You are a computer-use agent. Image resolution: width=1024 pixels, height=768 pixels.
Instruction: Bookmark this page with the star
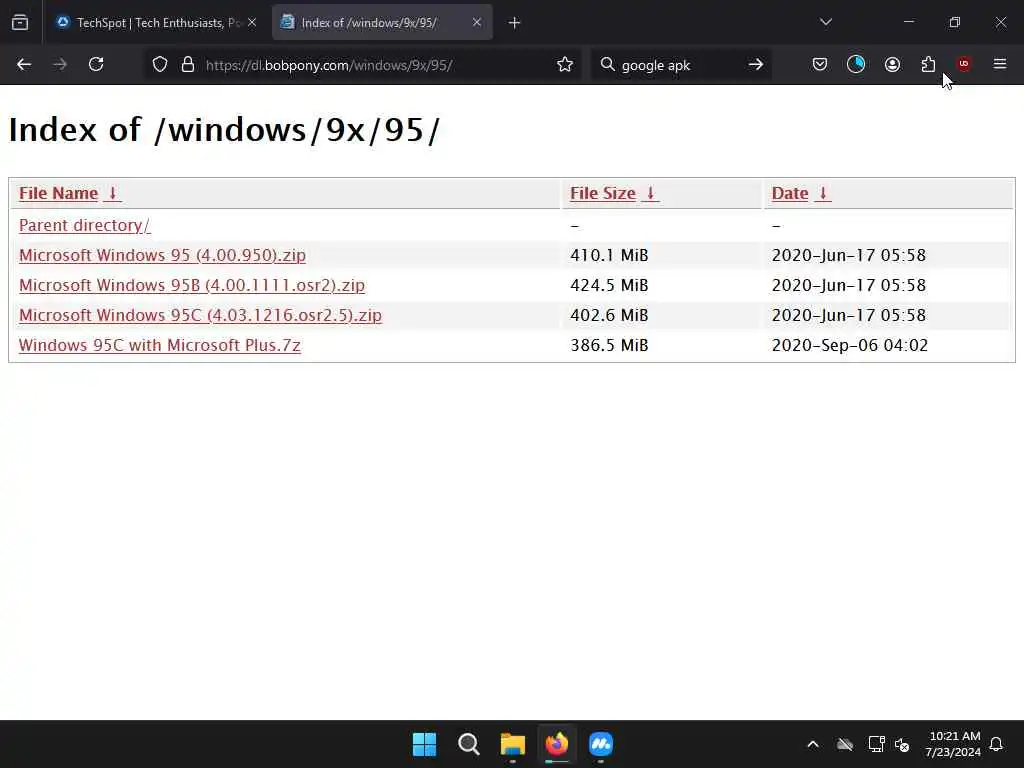(565, 65)
